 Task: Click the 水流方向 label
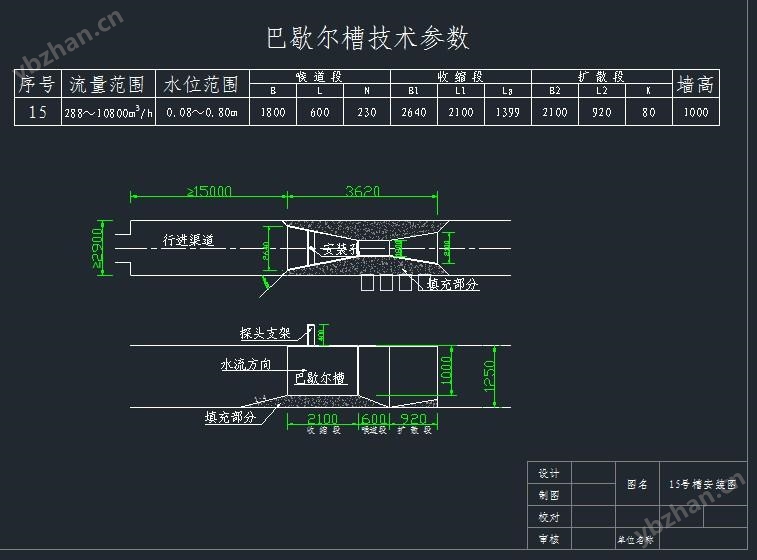tap(246, 365)
